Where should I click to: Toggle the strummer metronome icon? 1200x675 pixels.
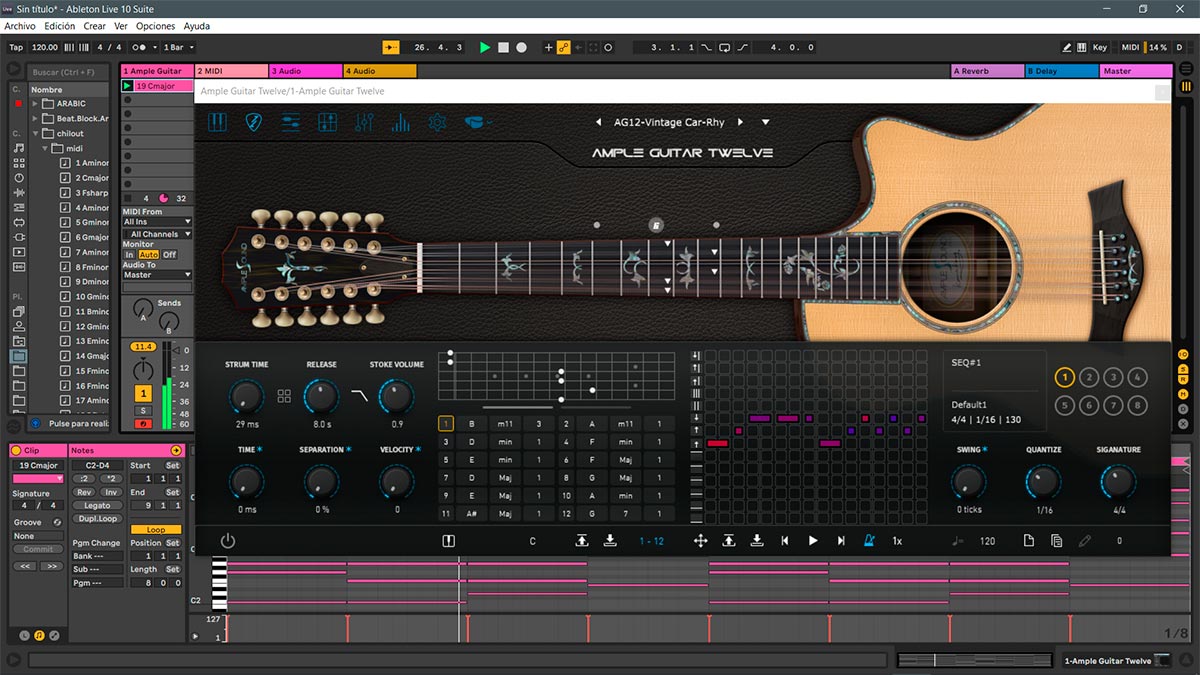pyautogui.click(x=869, y=541)
